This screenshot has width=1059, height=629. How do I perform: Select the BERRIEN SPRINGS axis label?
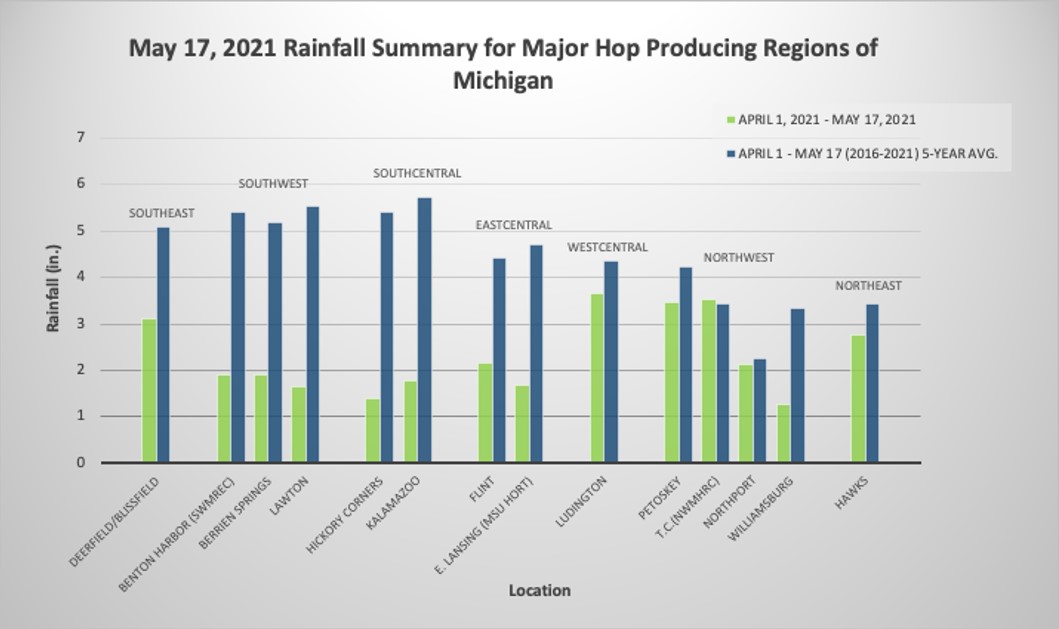coord(235,512)
